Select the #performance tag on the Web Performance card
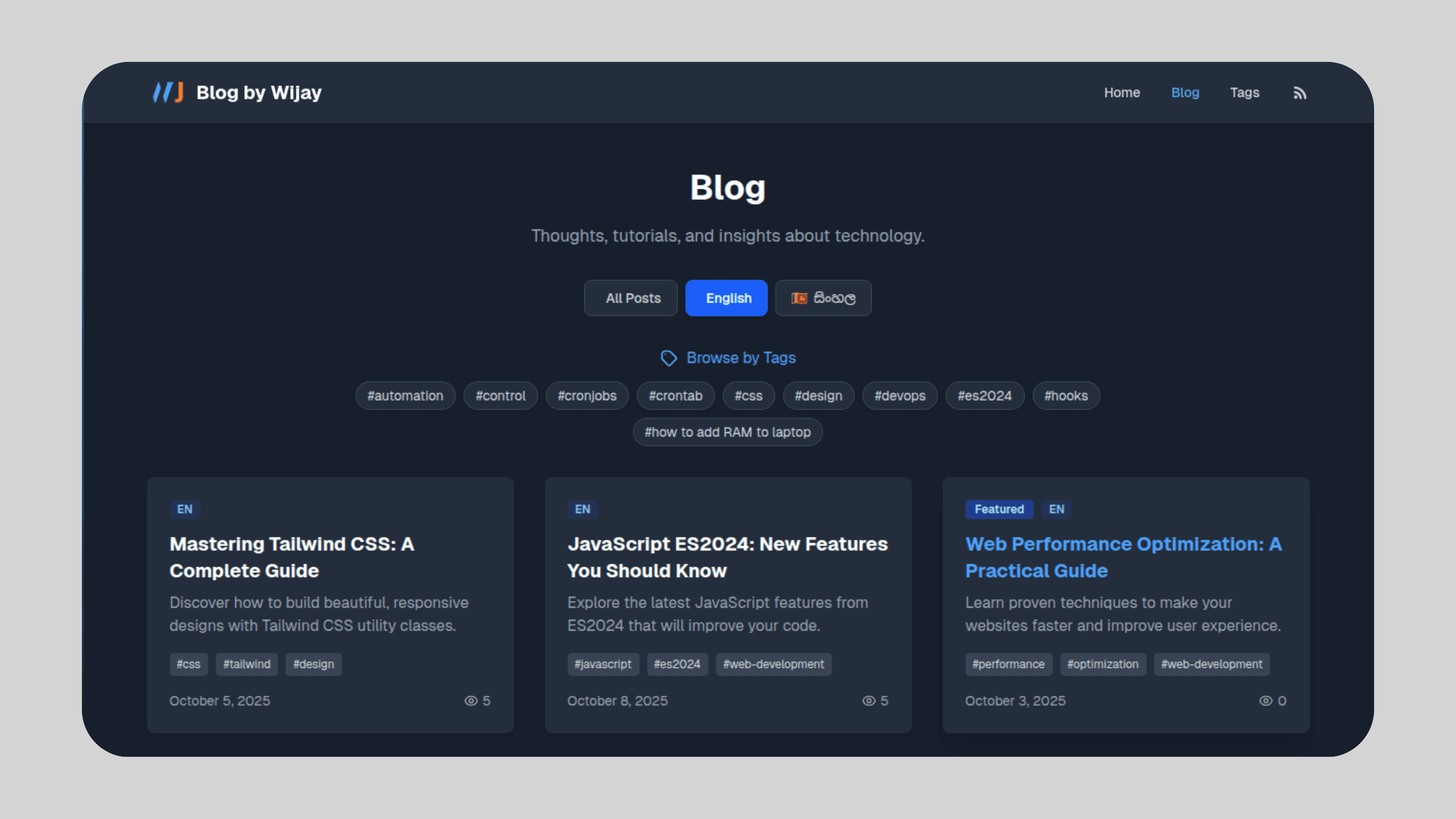Screen dimensions: 1456x819 (1008, 664)
